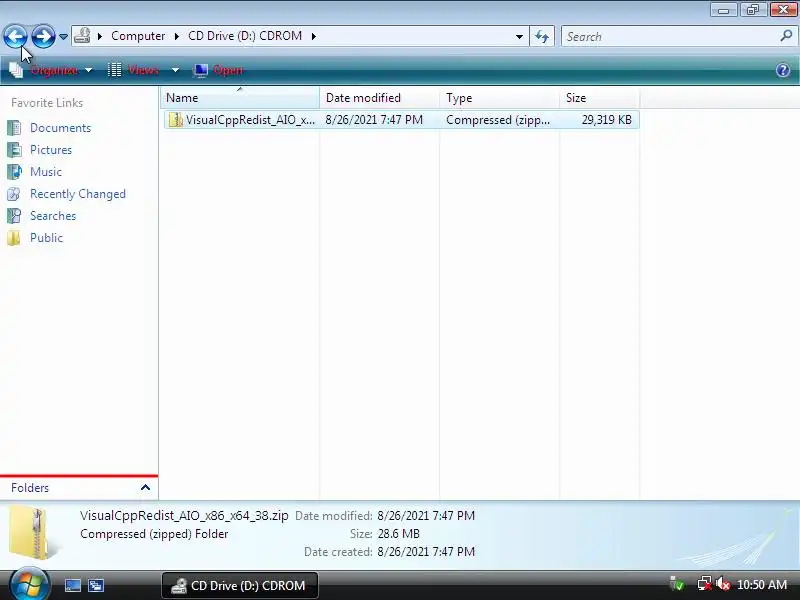Open the Windows Start orb
Image resolution: width=800 pixels, height=600 pixels.
point(30,584)
